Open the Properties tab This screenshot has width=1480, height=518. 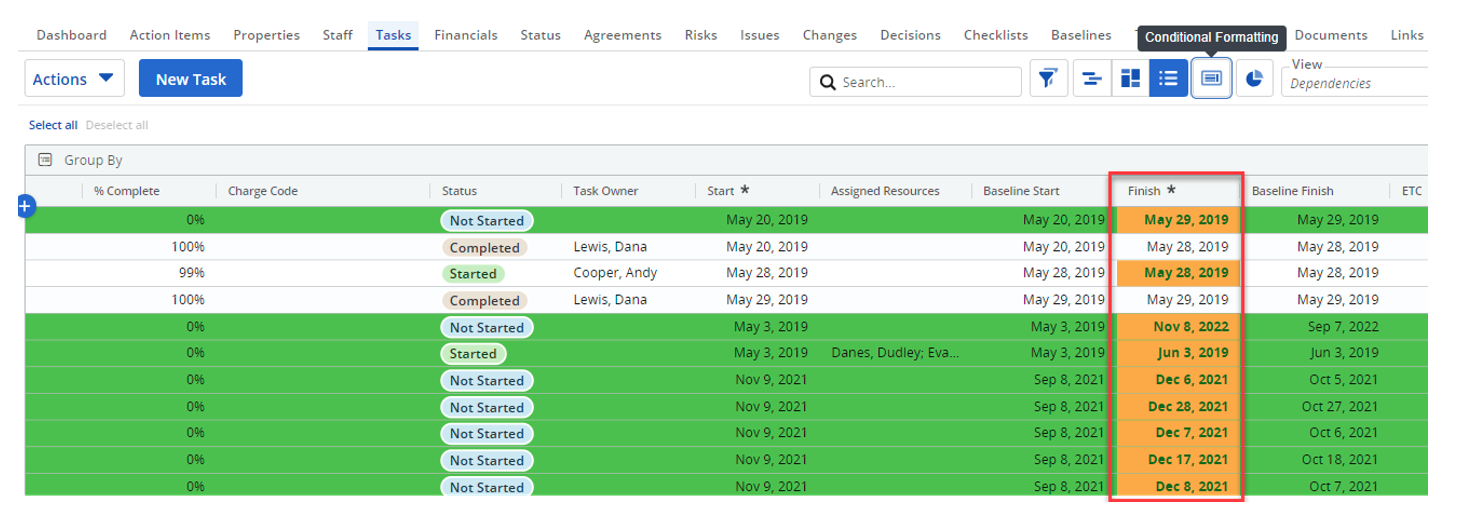[x=267, y=35]
